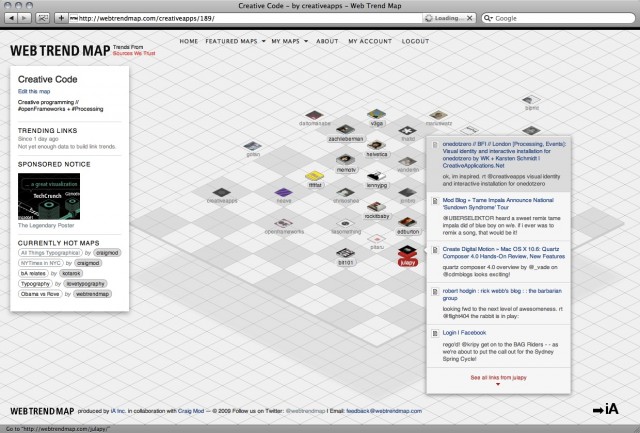Select the v3ga node icon
Image resolution: width=640 pixels, height=433 pixels.
376,114
